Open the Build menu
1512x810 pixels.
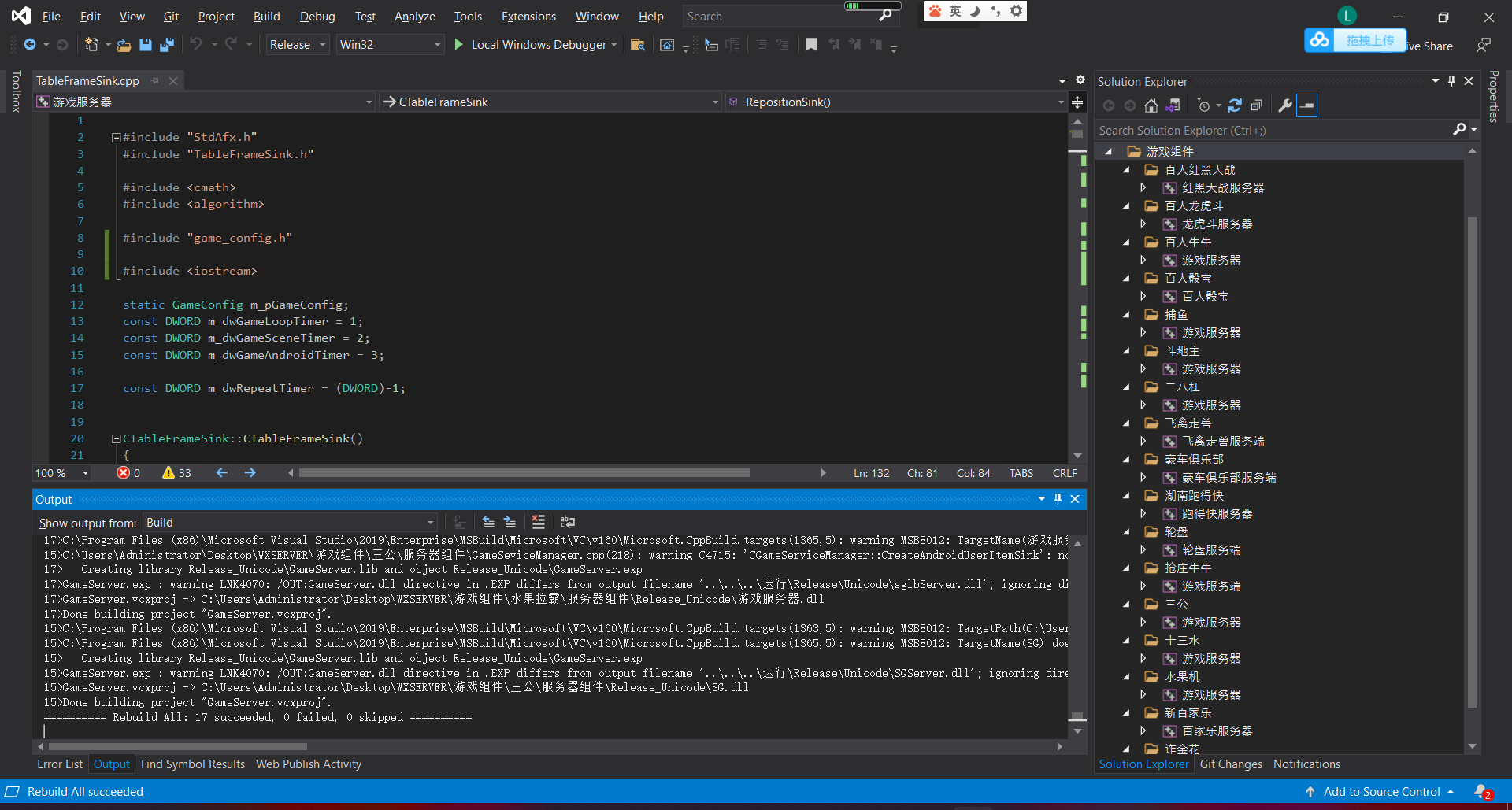(x=266, y=16)
